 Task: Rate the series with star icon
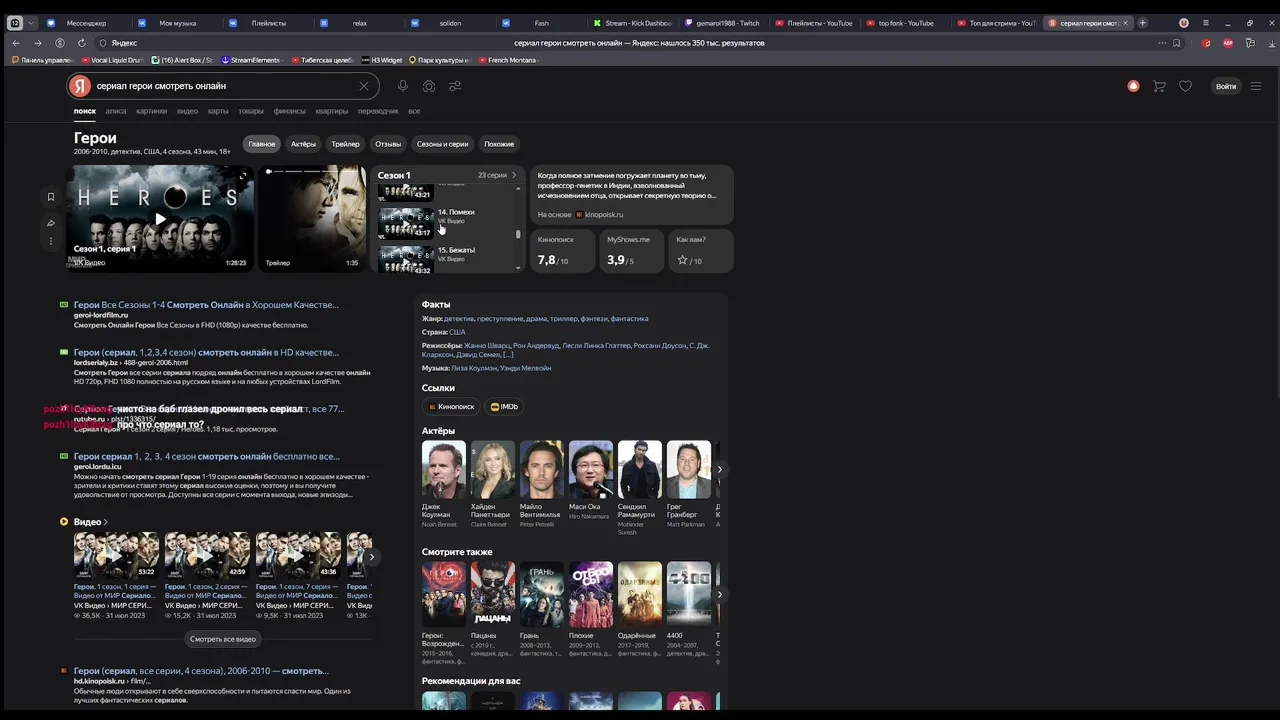683,260
